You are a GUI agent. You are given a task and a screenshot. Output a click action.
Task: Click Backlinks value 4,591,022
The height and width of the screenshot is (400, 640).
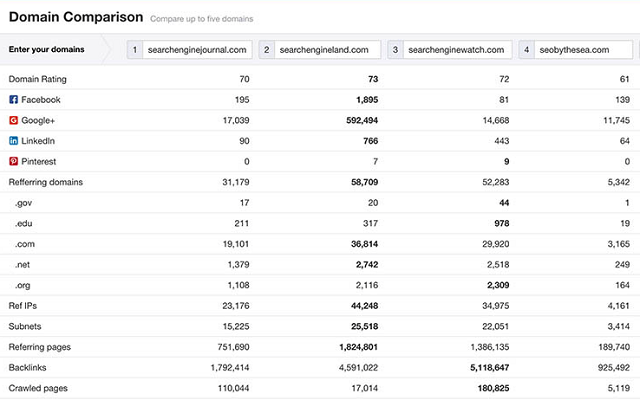[358, 367]
